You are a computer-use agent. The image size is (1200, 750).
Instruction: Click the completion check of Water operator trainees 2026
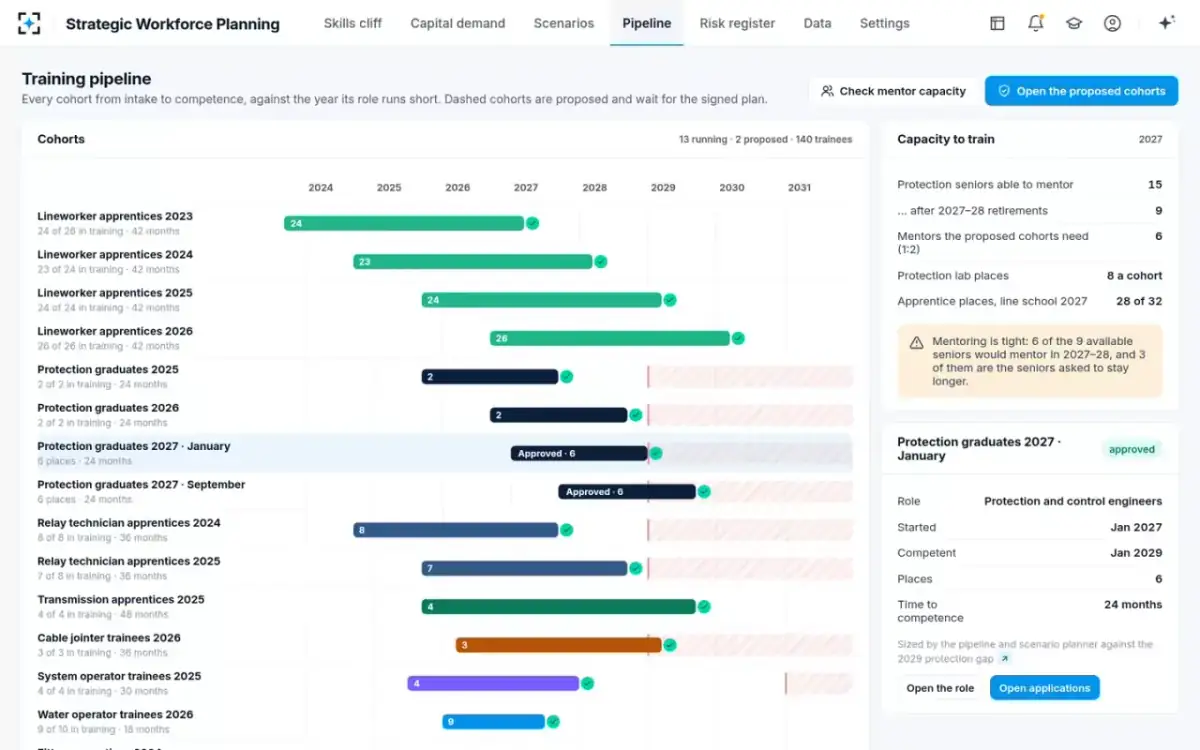[553, 721]
